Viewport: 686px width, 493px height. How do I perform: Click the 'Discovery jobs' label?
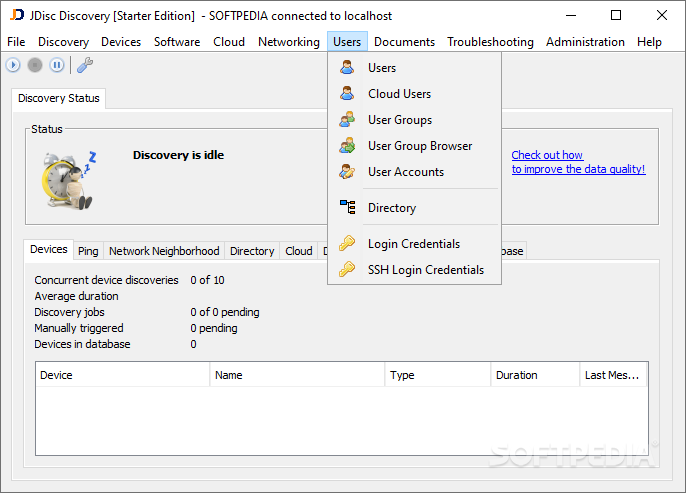tap(70, 312)
